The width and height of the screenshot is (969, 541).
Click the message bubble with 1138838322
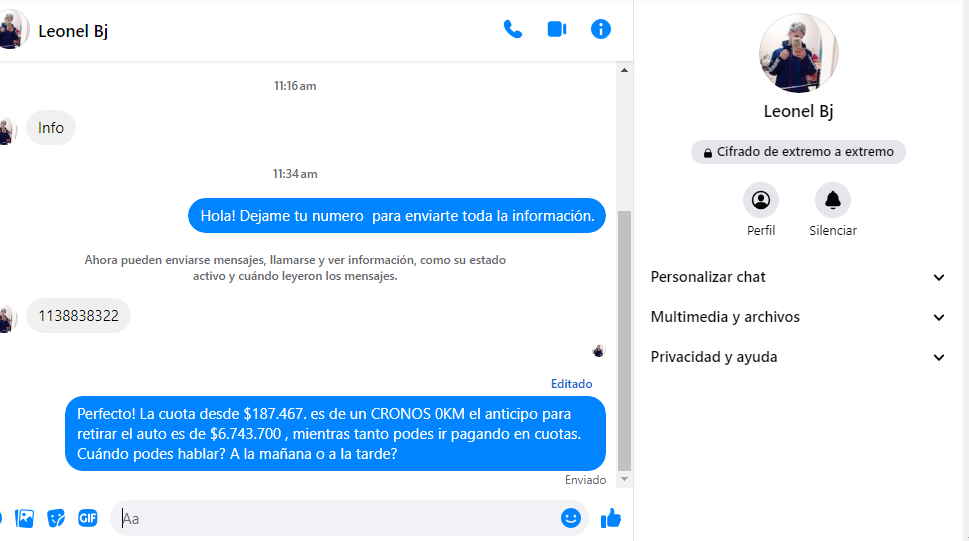(79, 316)
